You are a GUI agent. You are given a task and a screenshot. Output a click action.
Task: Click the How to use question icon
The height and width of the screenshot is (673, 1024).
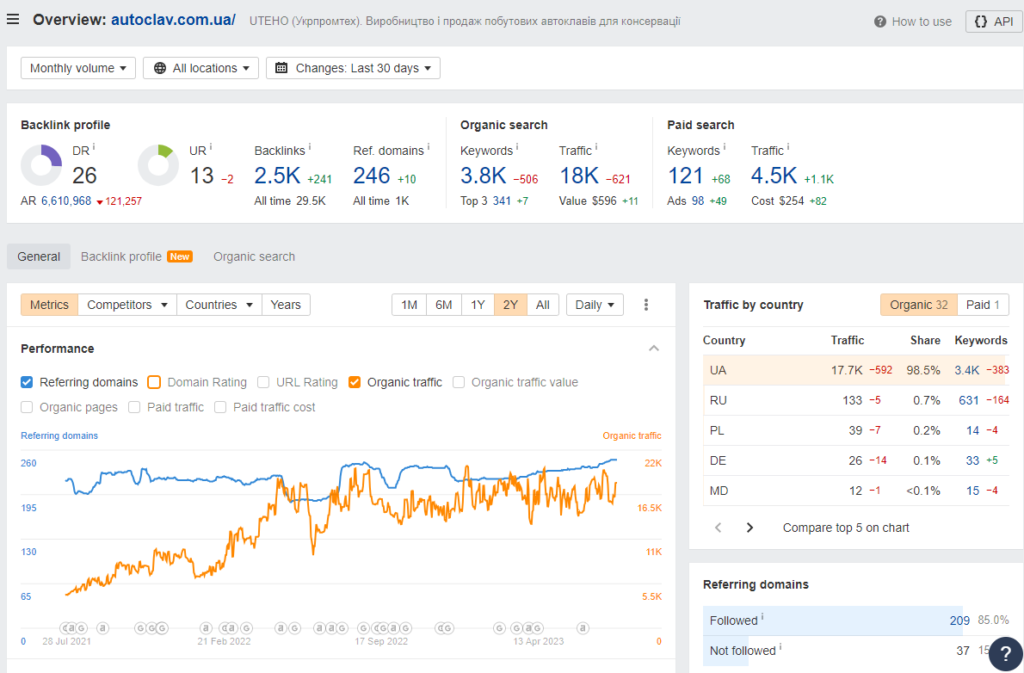click(x=880, y=22)
